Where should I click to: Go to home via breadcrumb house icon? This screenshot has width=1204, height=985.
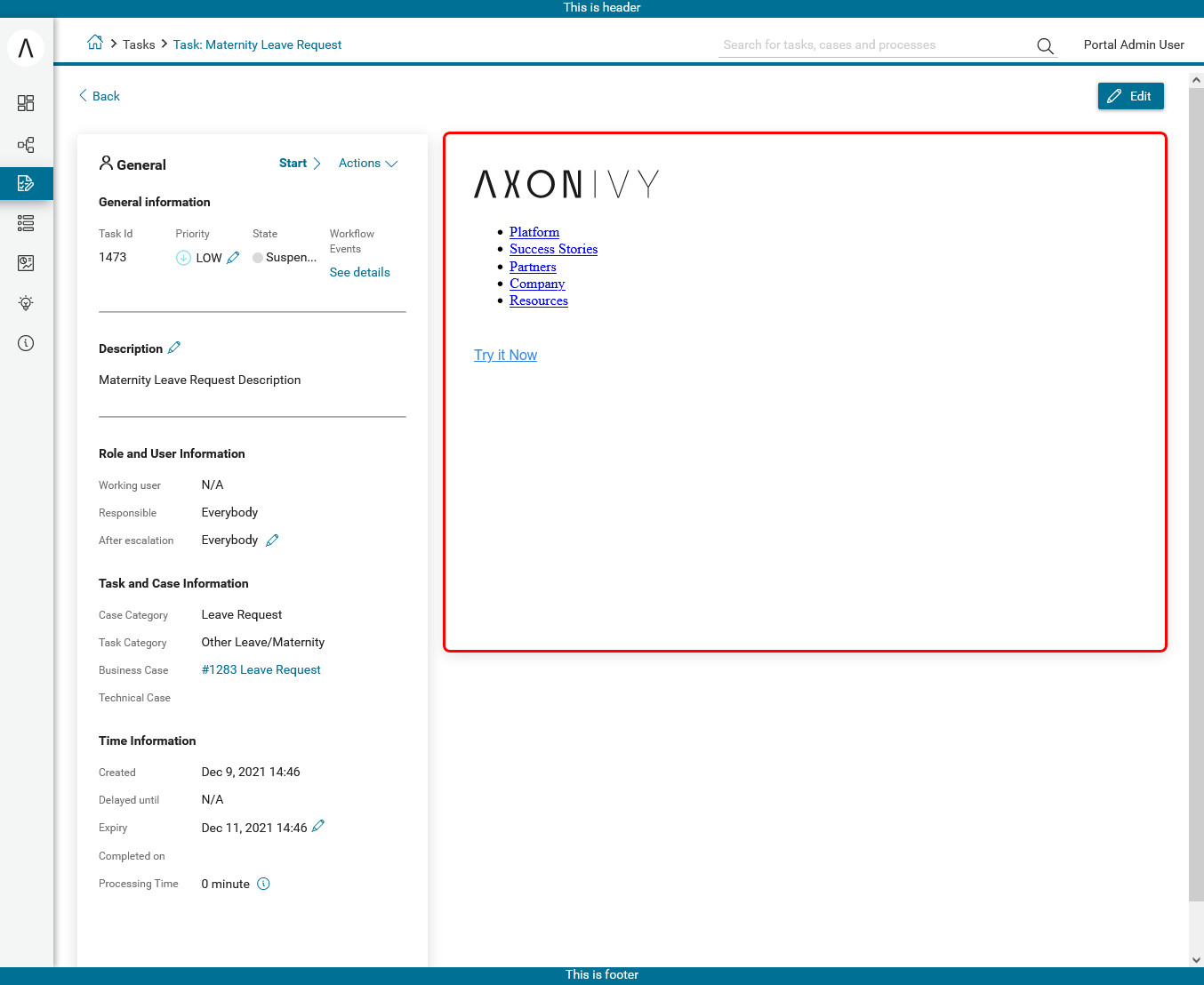94,43
